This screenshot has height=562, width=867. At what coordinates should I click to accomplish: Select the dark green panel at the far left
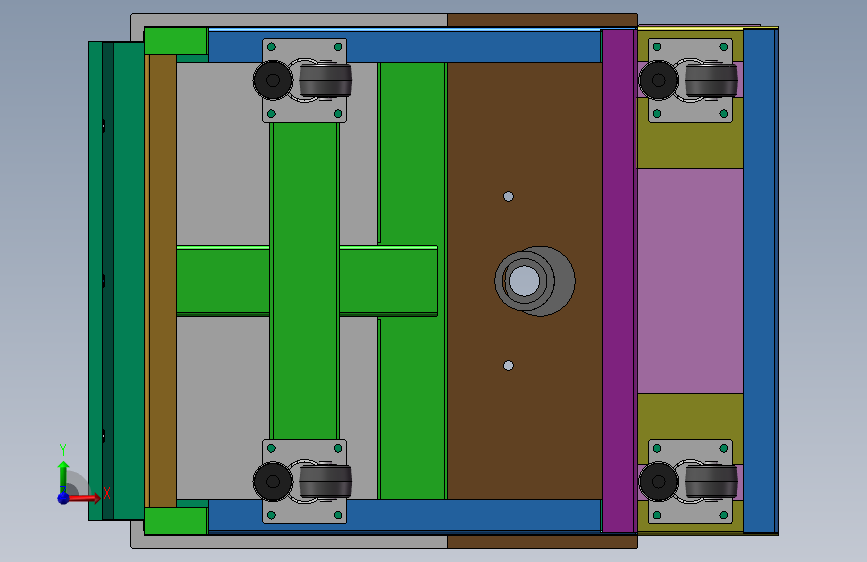[x=117, y=281]
